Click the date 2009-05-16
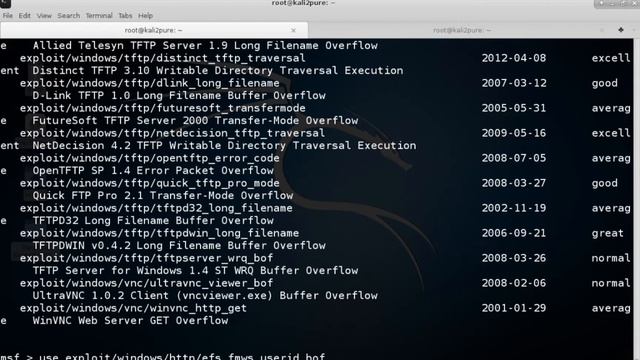This screenshot has height=360, width=640. pos(514,133)
